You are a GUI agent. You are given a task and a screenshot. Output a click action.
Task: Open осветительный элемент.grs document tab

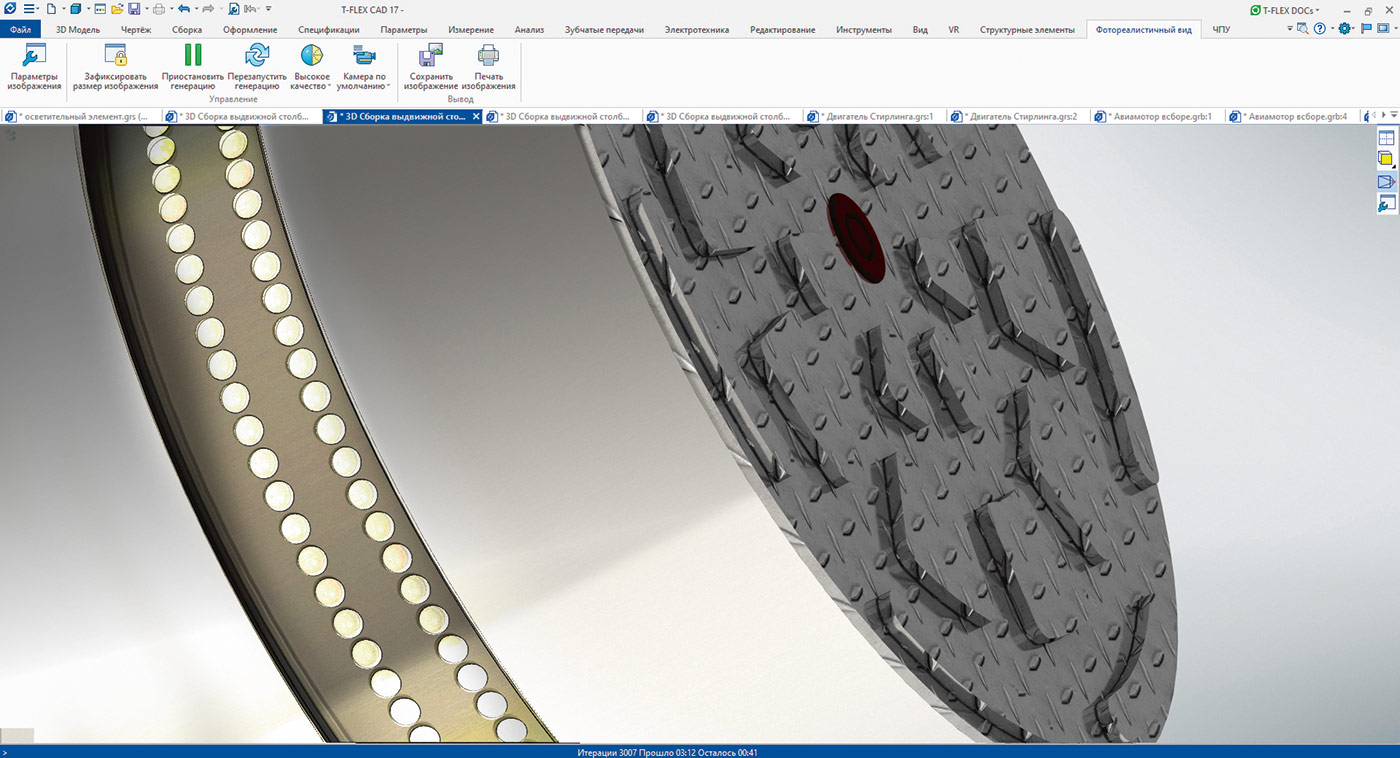82,116
